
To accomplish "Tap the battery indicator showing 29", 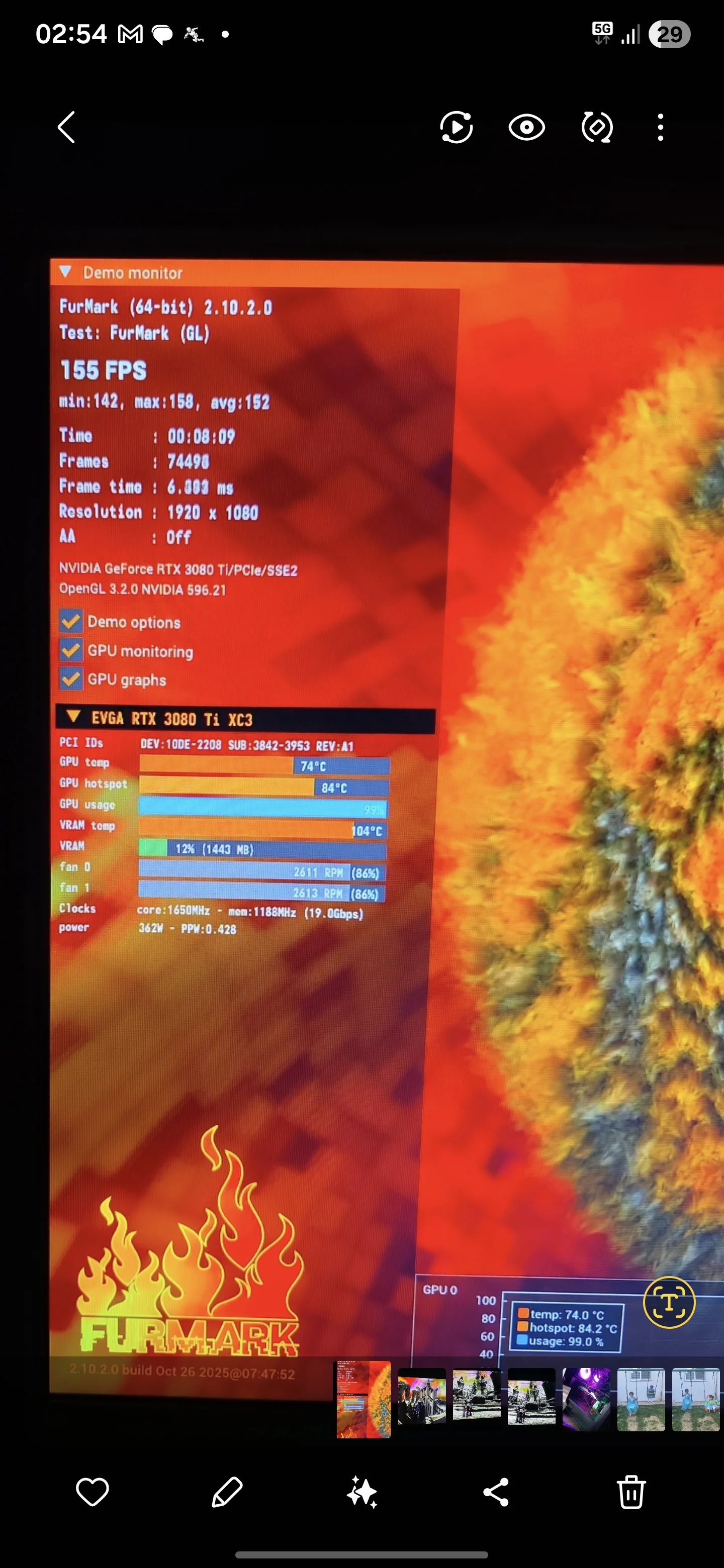I will (x=669, y=34).
